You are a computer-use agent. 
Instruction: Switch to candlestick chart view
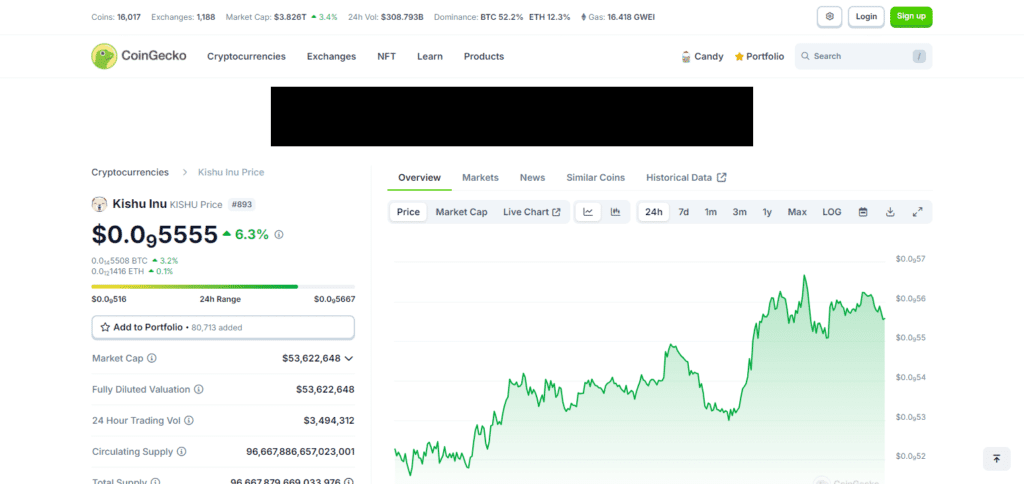tap(615, 212)
